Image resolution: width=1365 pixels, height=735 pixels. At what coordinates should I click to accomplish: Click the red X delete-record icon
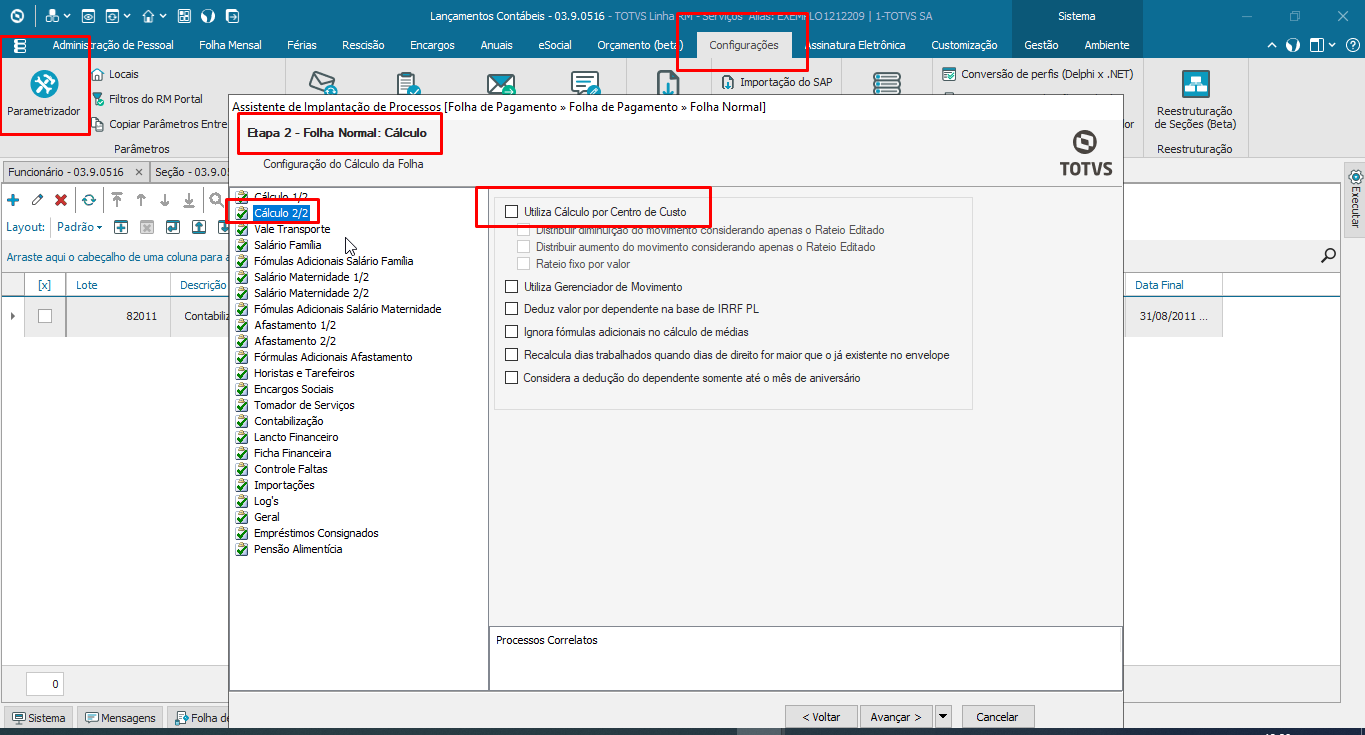point(61,200)
